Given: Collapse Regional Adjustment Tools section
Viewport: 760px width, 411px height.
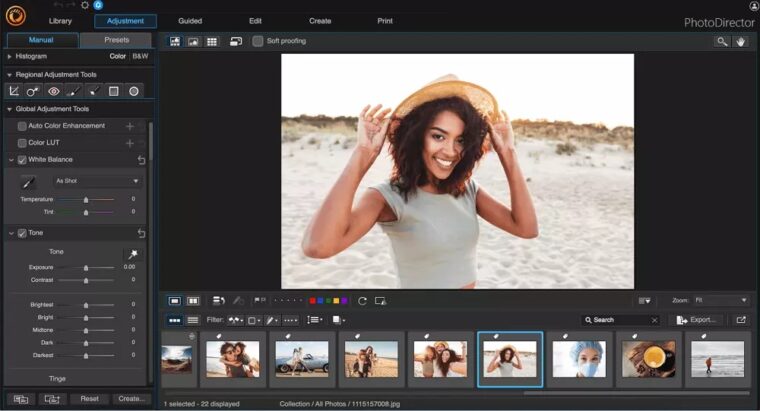Looking at the screenshot, I should (9, 75).
